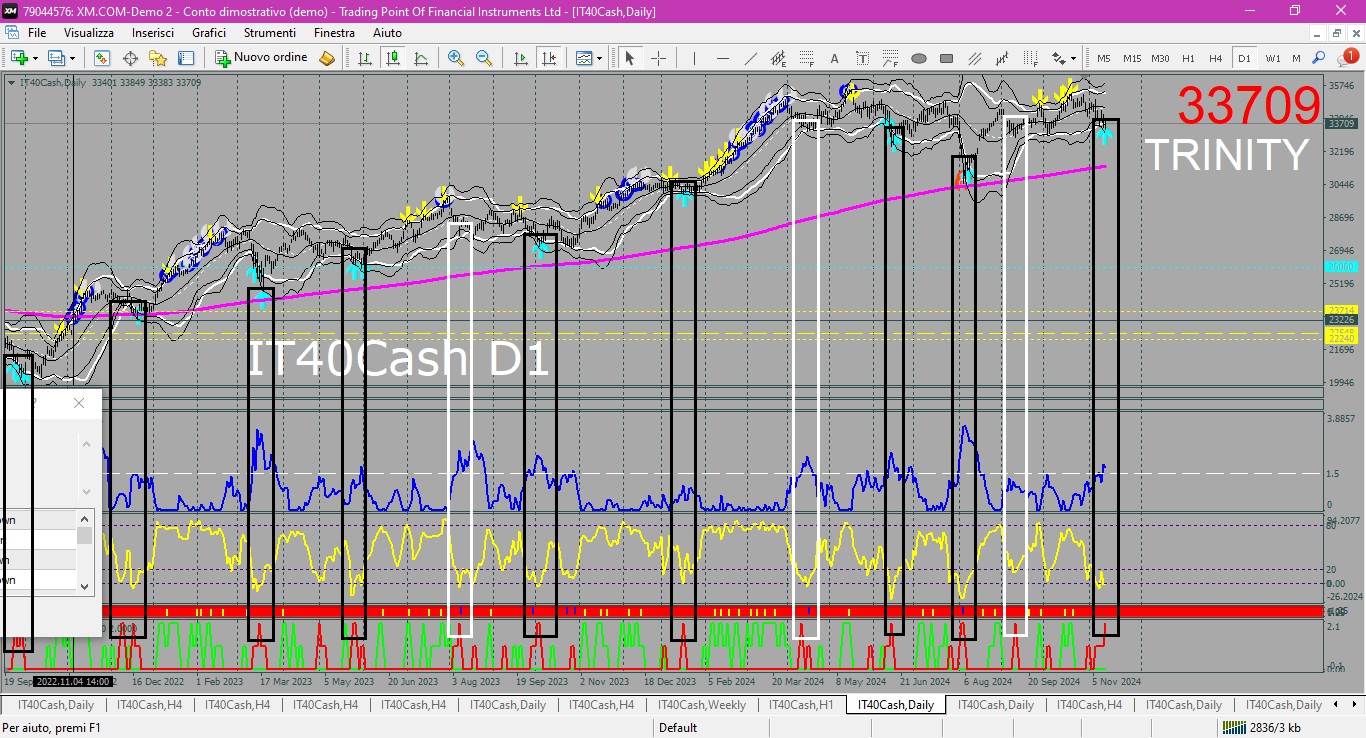Open the Navigator favorites icon

click(158, 58)
